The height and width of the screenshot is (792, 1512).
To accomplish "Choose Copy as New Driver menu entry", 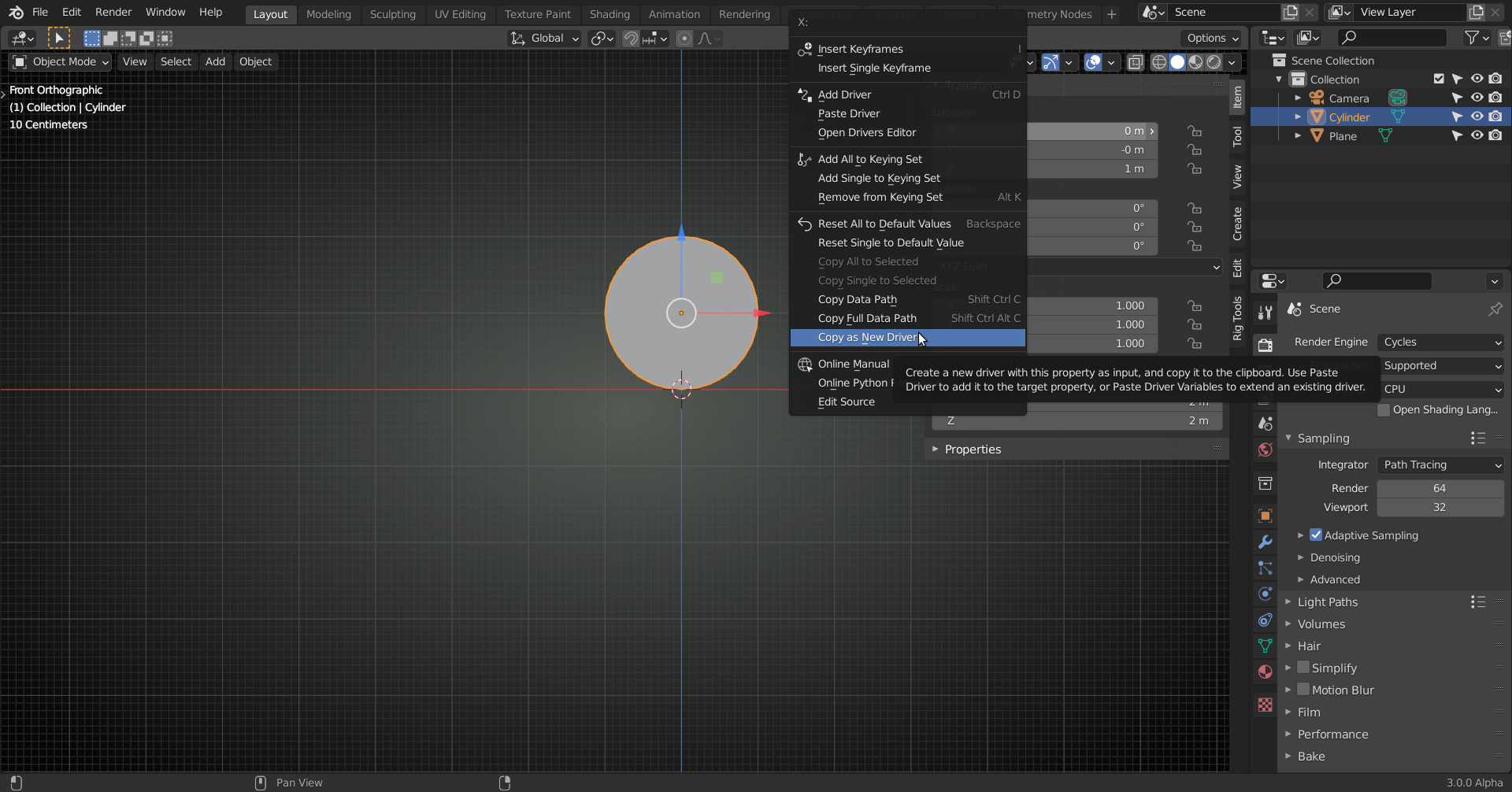I will pos(907,337).
